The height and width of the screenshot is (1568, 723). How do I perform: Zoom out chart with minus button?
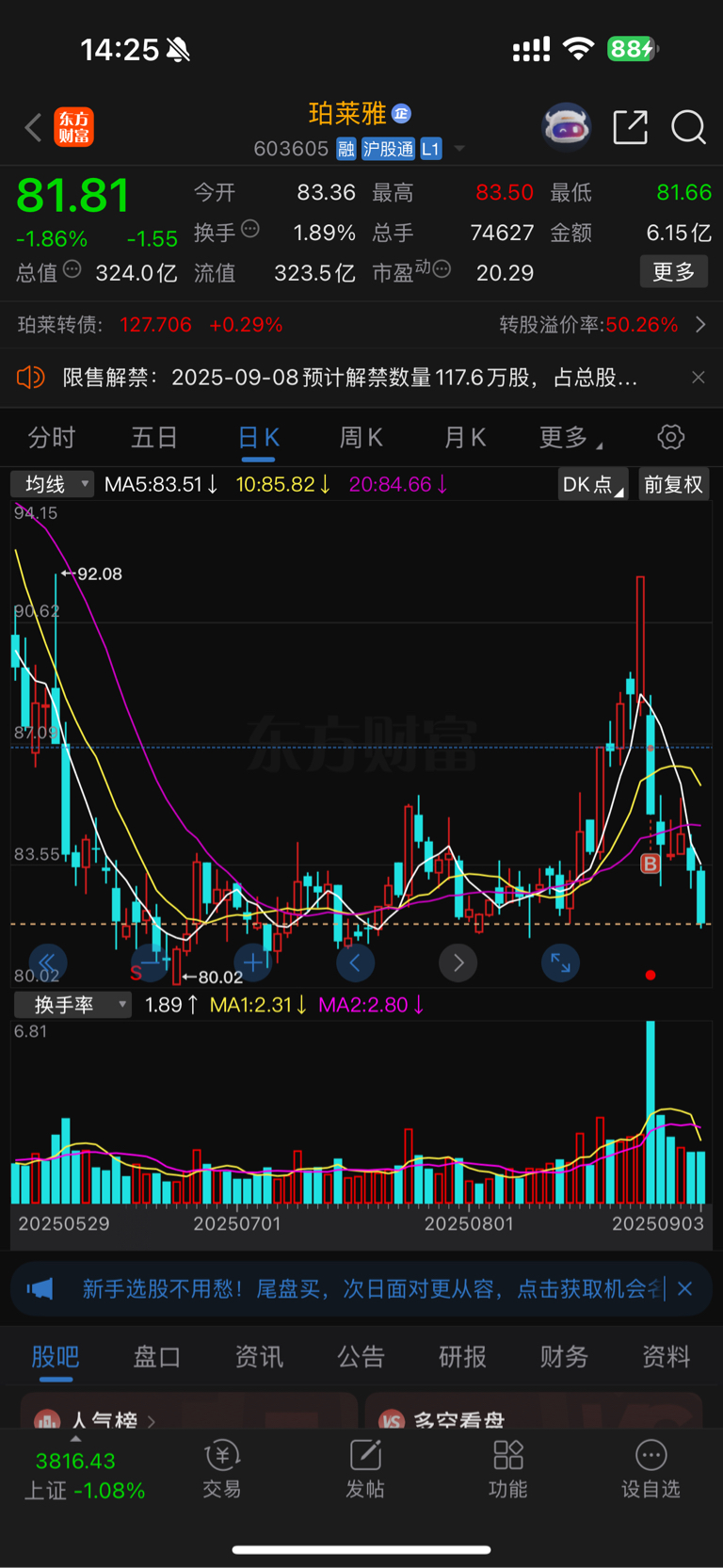(x=151, y=962)
